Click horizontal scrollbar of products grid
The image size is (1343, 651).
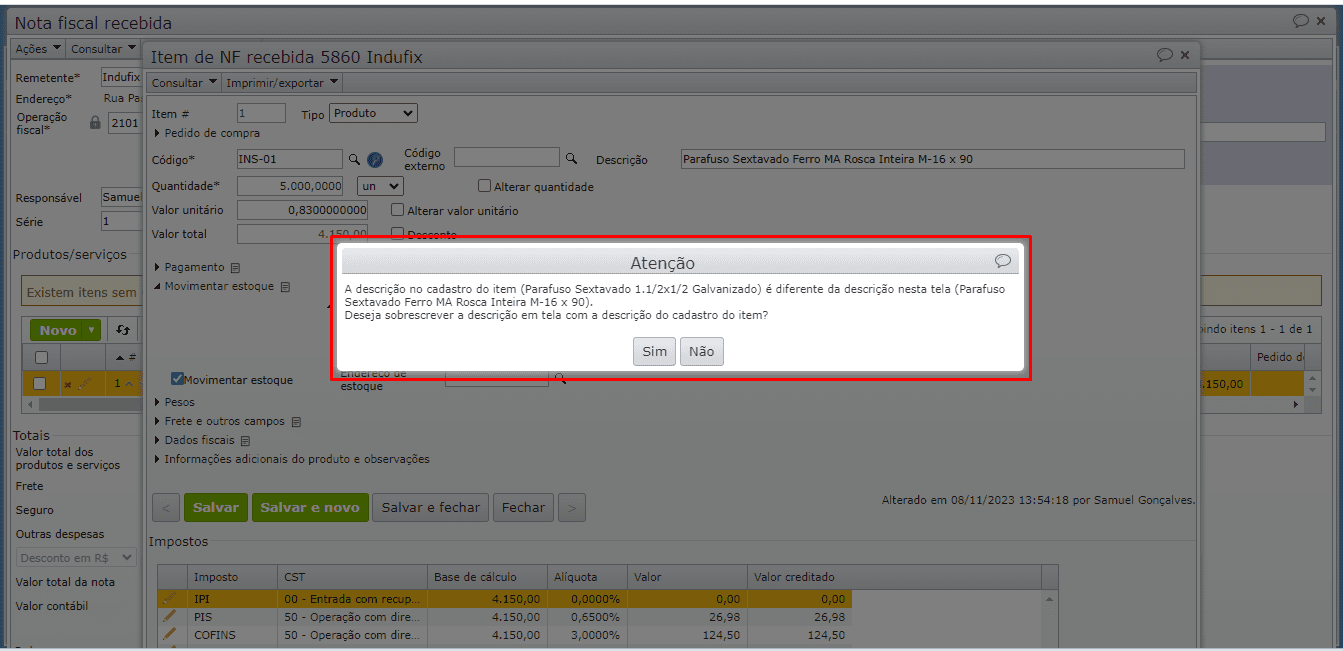click(x=662, y=405)
